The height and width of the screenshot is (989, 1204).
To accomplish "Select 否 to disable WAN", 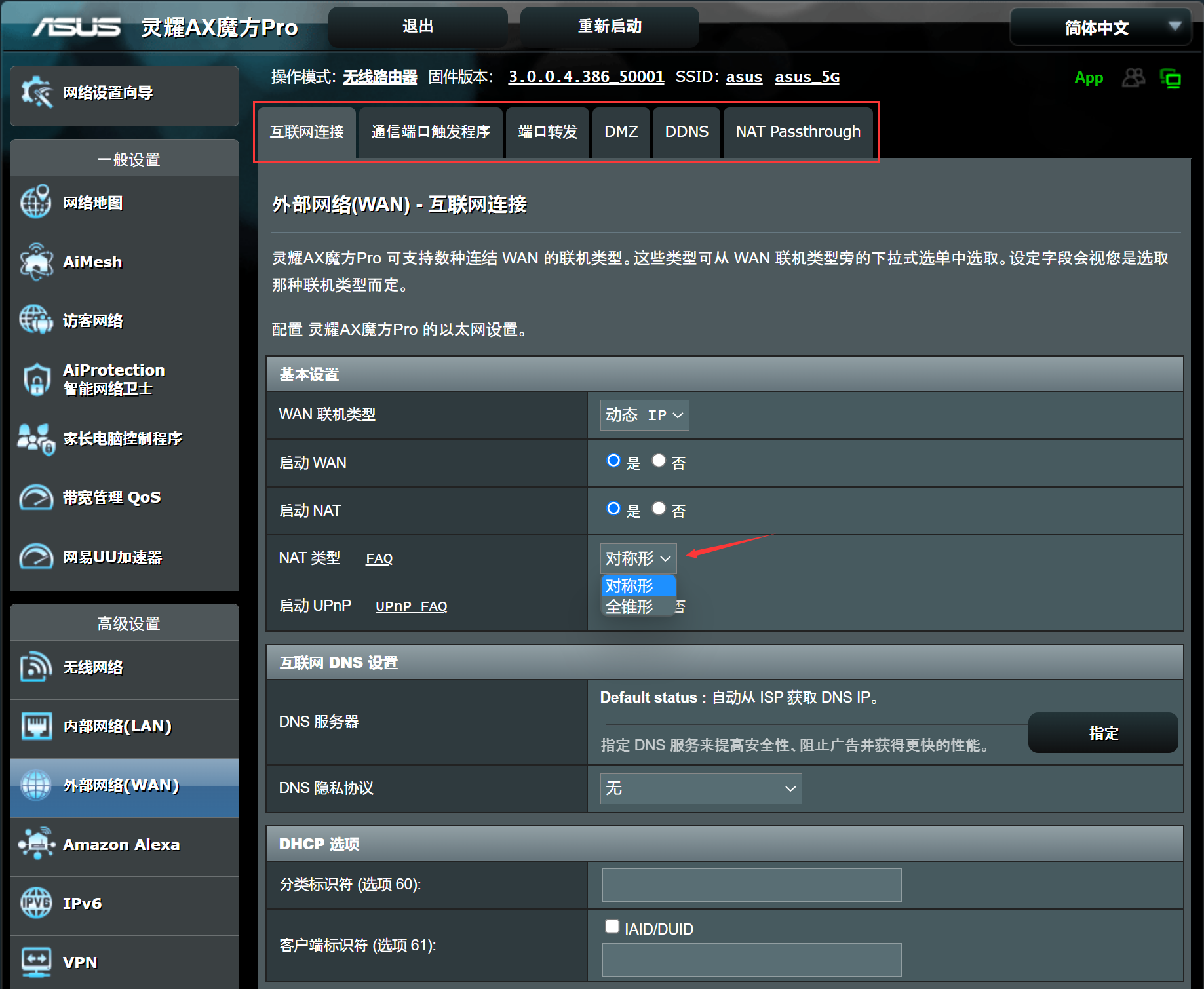I will (x=659, y=461).
